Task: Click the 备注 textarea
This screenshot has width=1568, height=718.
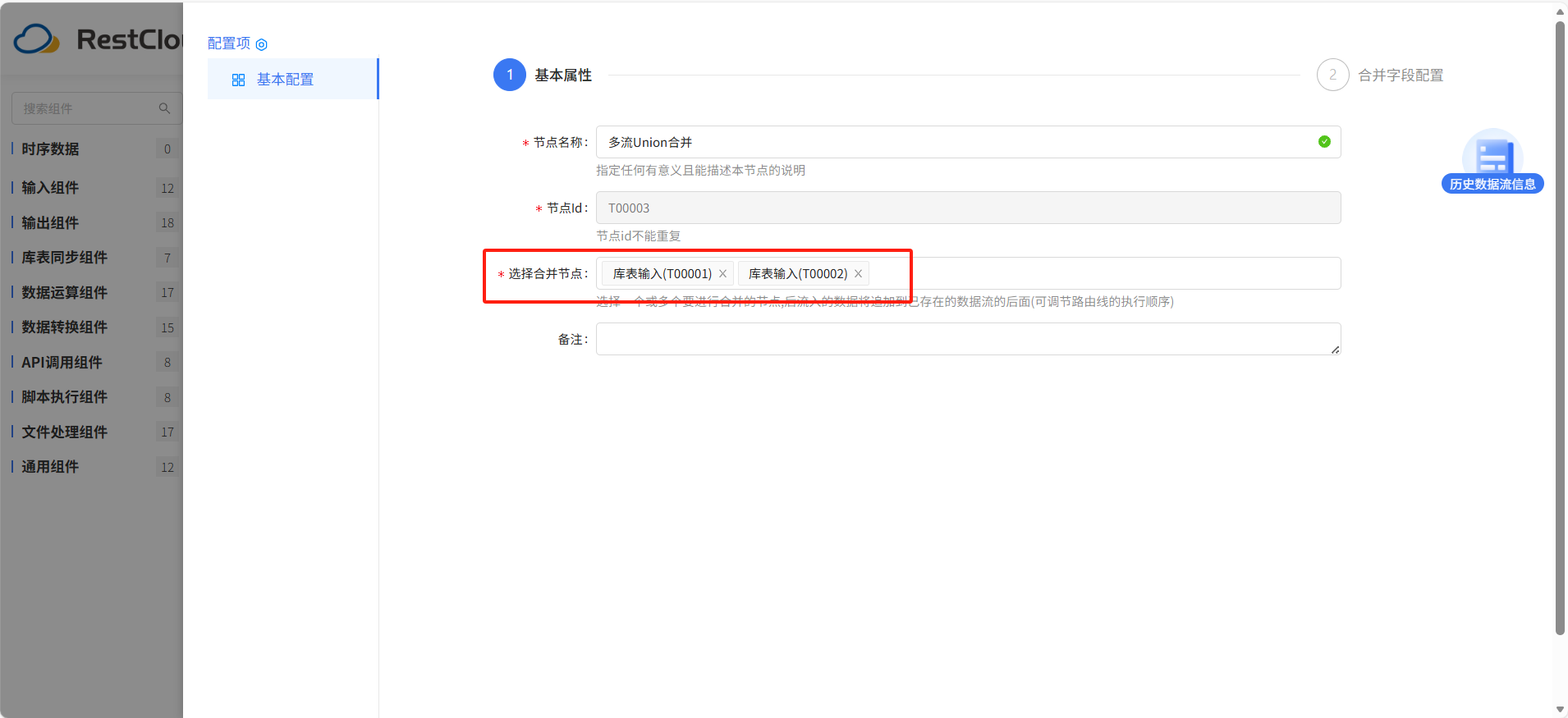Action: (x=969, y=339)
